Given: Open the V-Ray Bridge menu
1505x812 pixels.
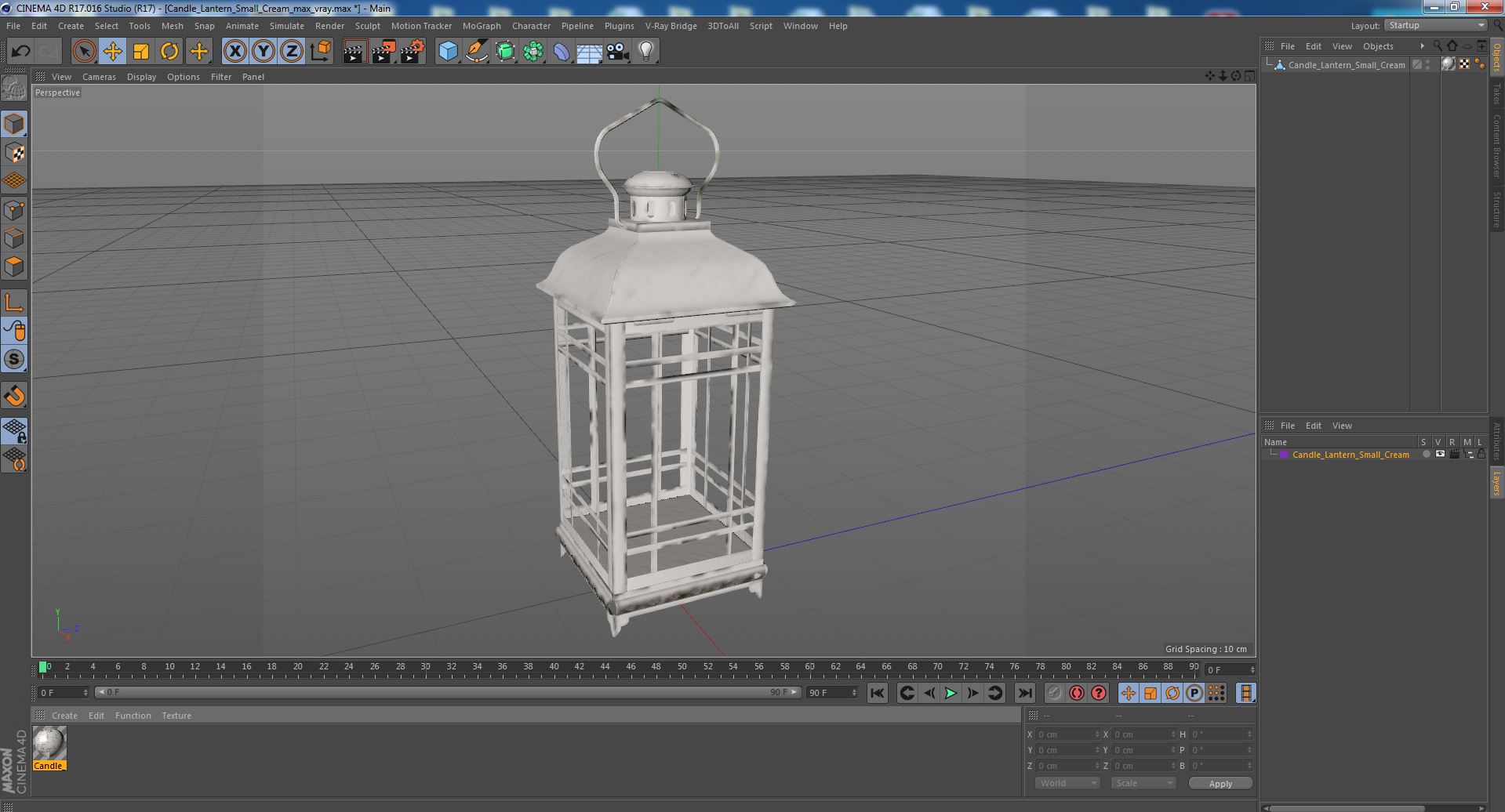Looking at the screenshot, I should pos(671,26).
